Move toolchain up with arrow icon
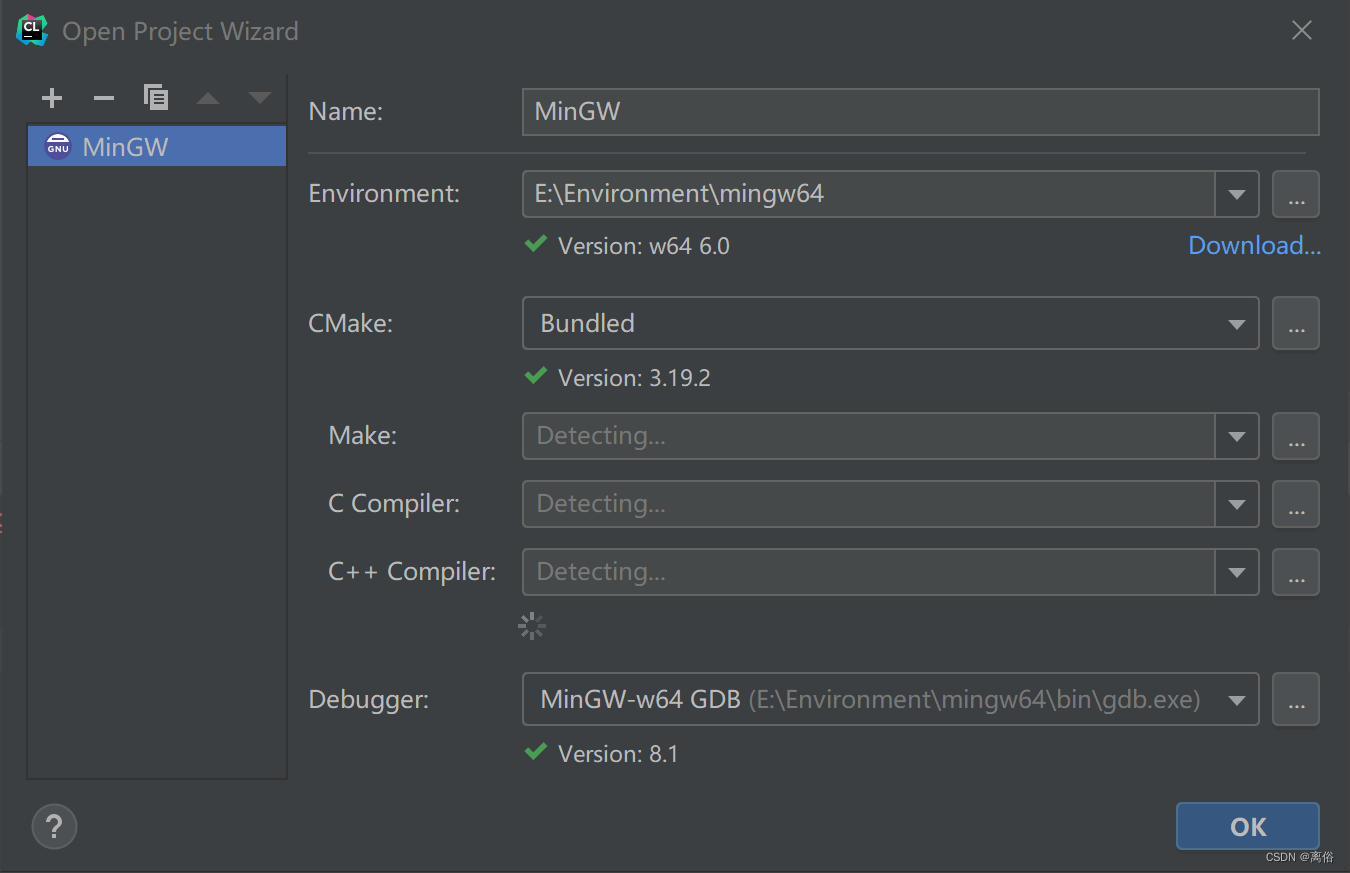 208,98
